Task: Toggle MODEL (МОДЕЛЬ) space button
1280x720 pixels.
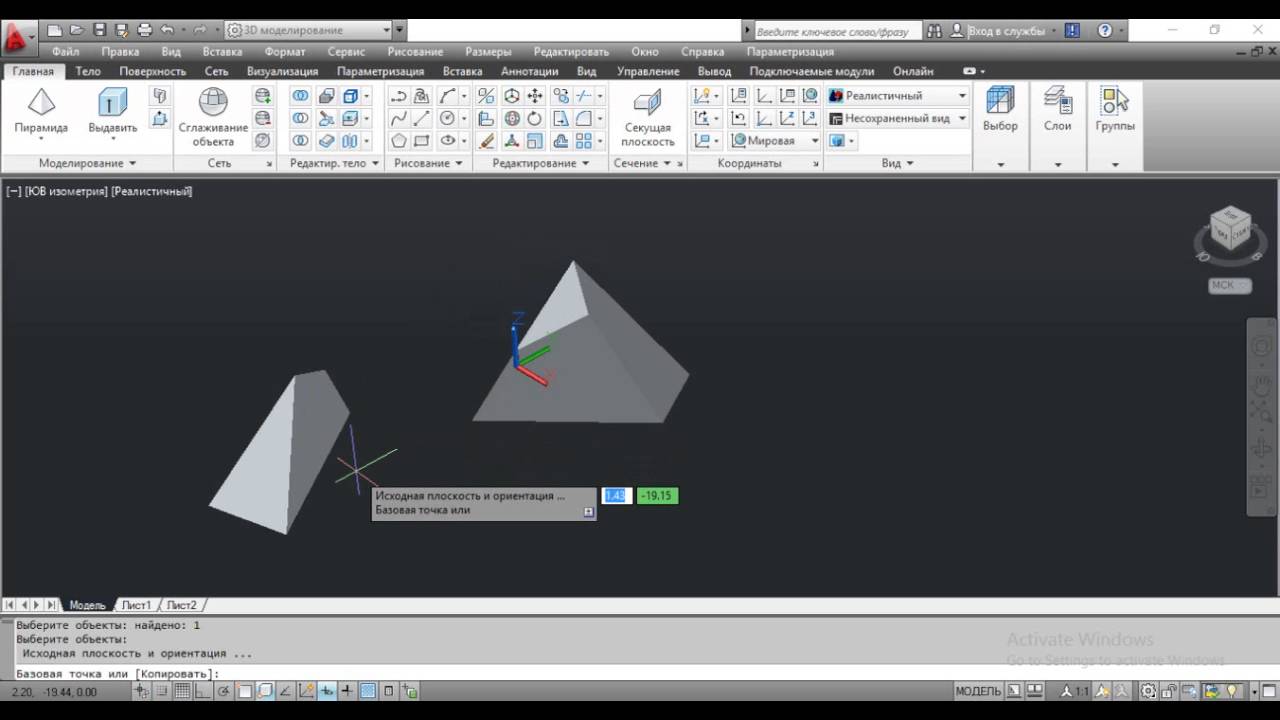Action: point(978,691)
